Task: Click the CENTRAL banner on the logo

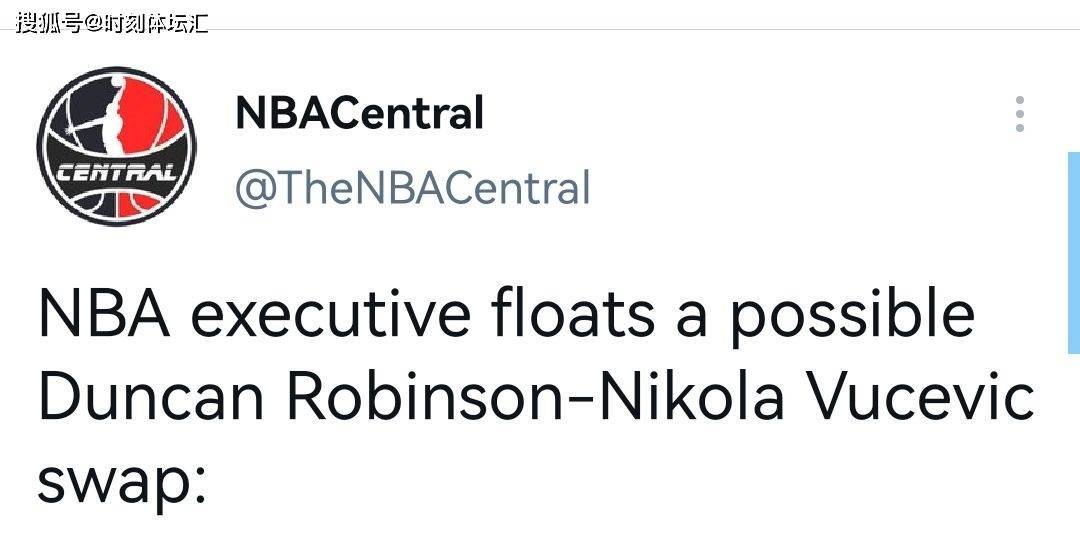Action: tap(116, 172)
